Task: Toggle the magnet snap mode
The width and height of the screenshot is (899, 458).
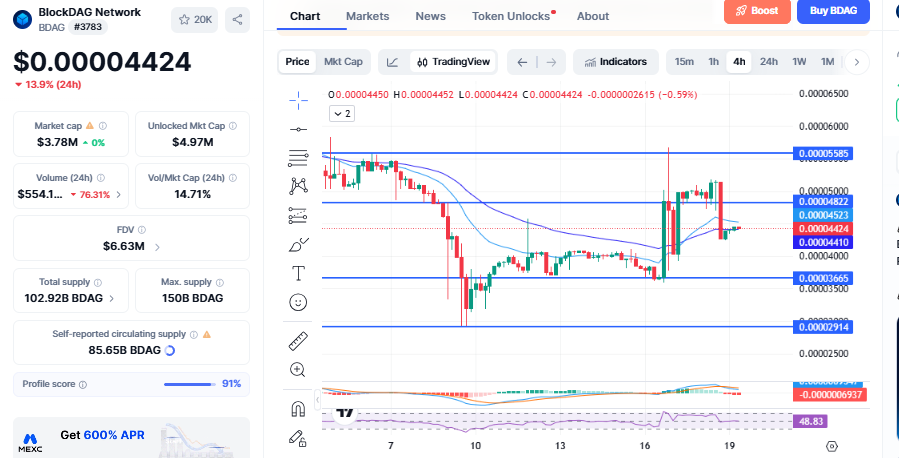Action: pos(298,409)
